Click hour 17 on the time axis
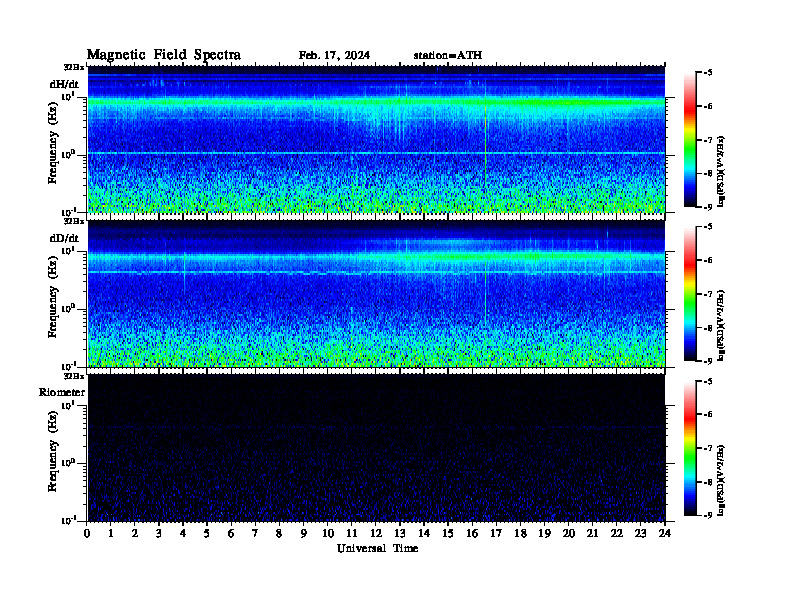 click(x=497, y=534)
